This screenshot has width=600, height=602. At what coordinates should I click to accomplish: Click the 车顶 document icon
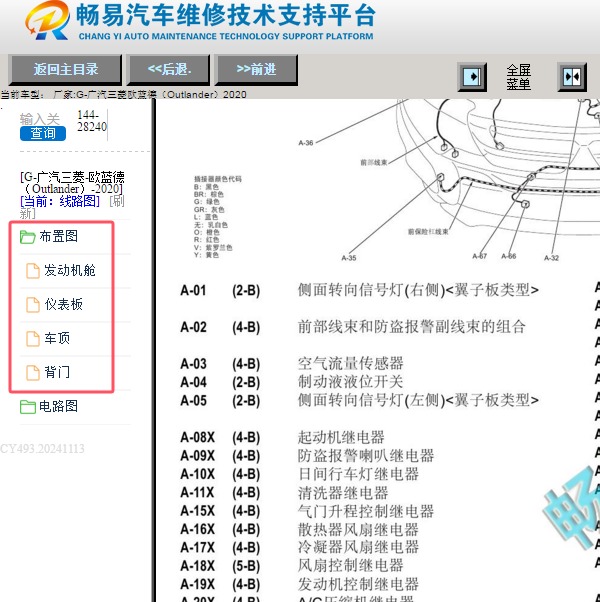(33, 338)
